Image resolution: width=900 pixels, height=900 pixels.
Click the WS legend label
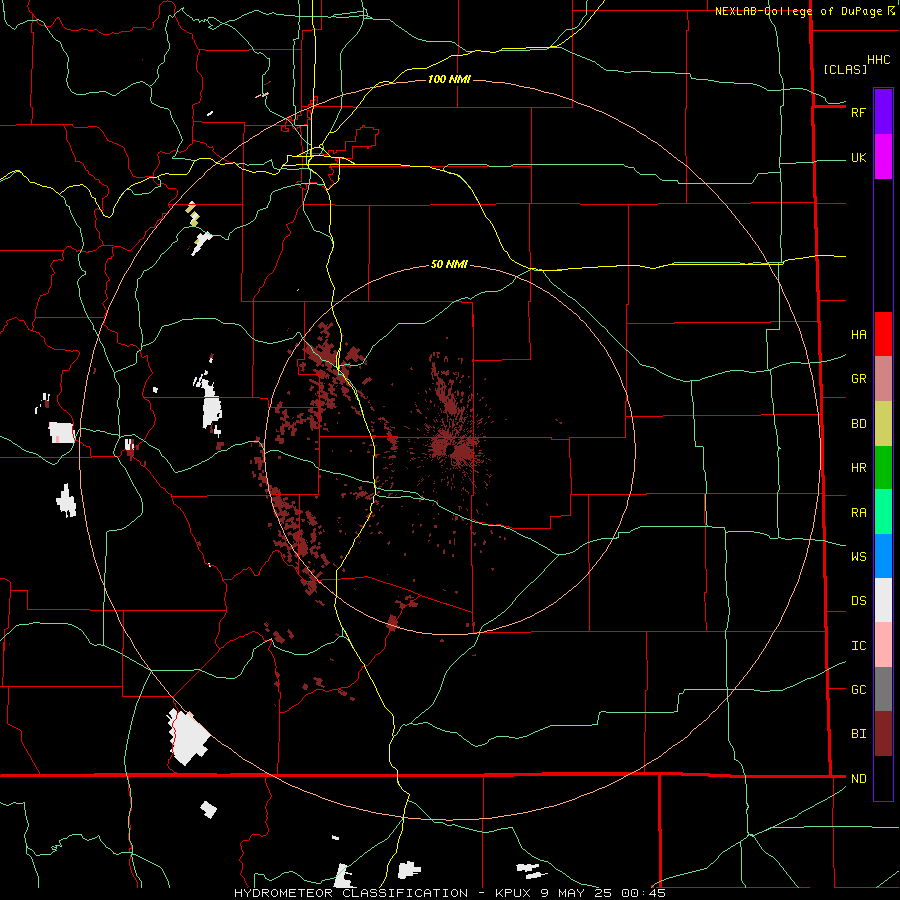(x=858, y=556)
